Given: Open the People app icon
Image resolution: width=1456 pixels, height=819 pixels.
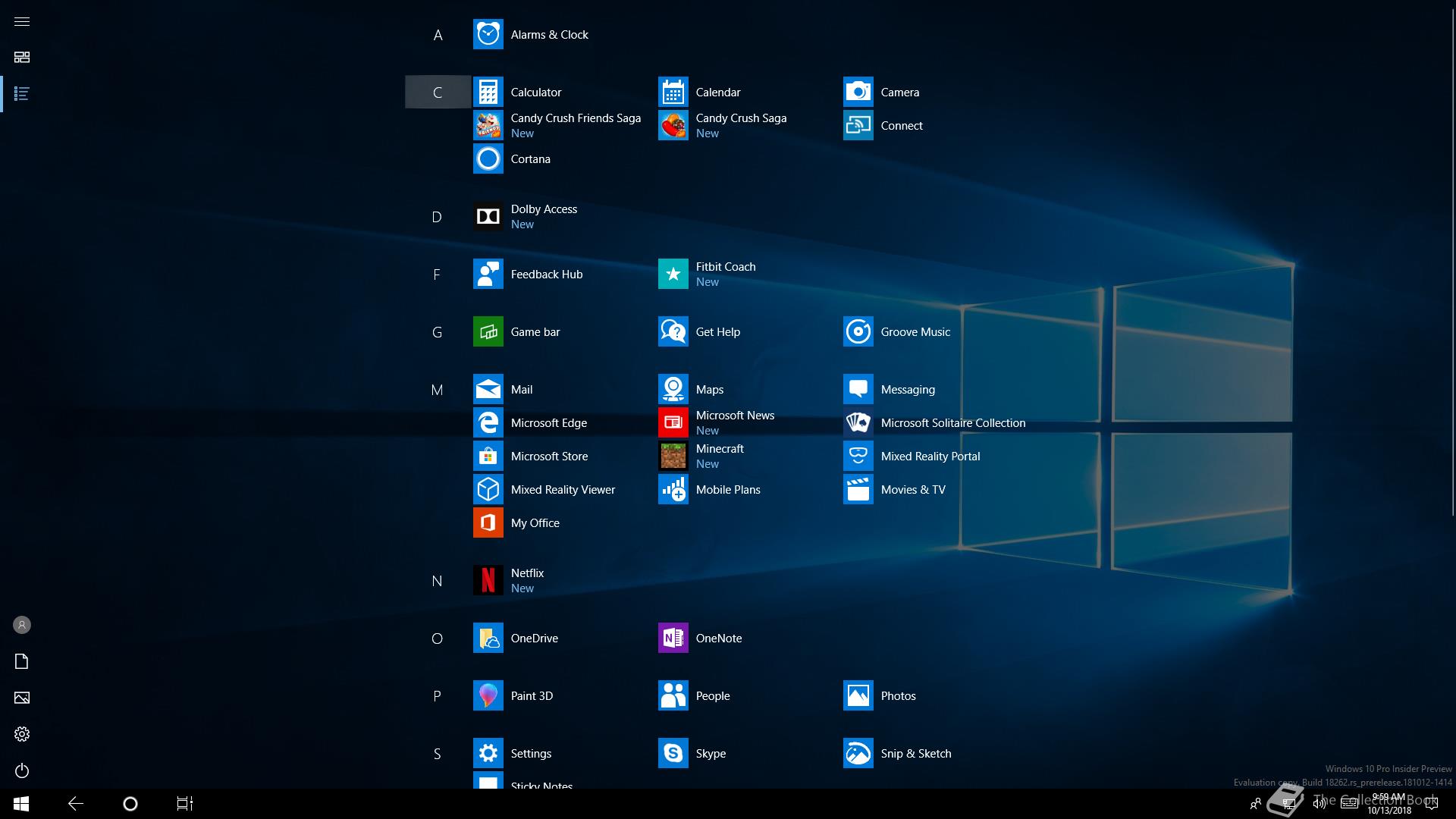Looking at the screenshot, I should point(673,696).
